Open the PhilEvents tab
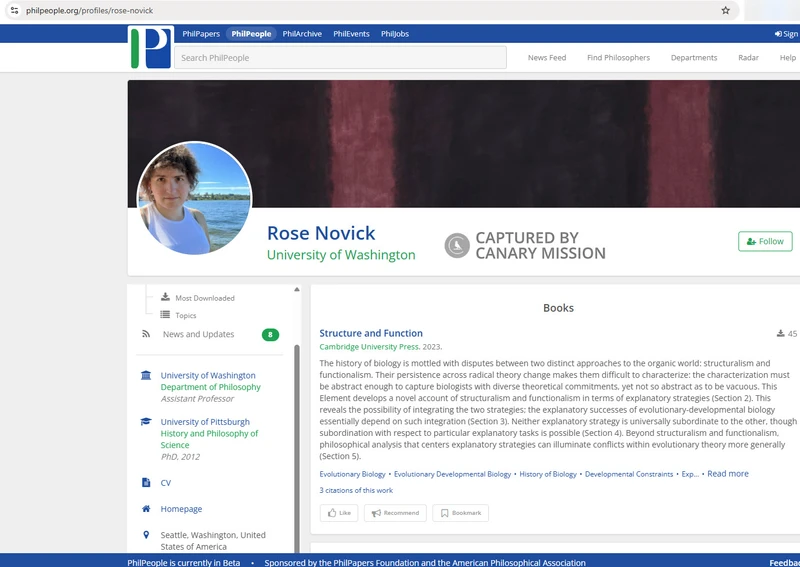800x567 pixels. tap(351, 34)
